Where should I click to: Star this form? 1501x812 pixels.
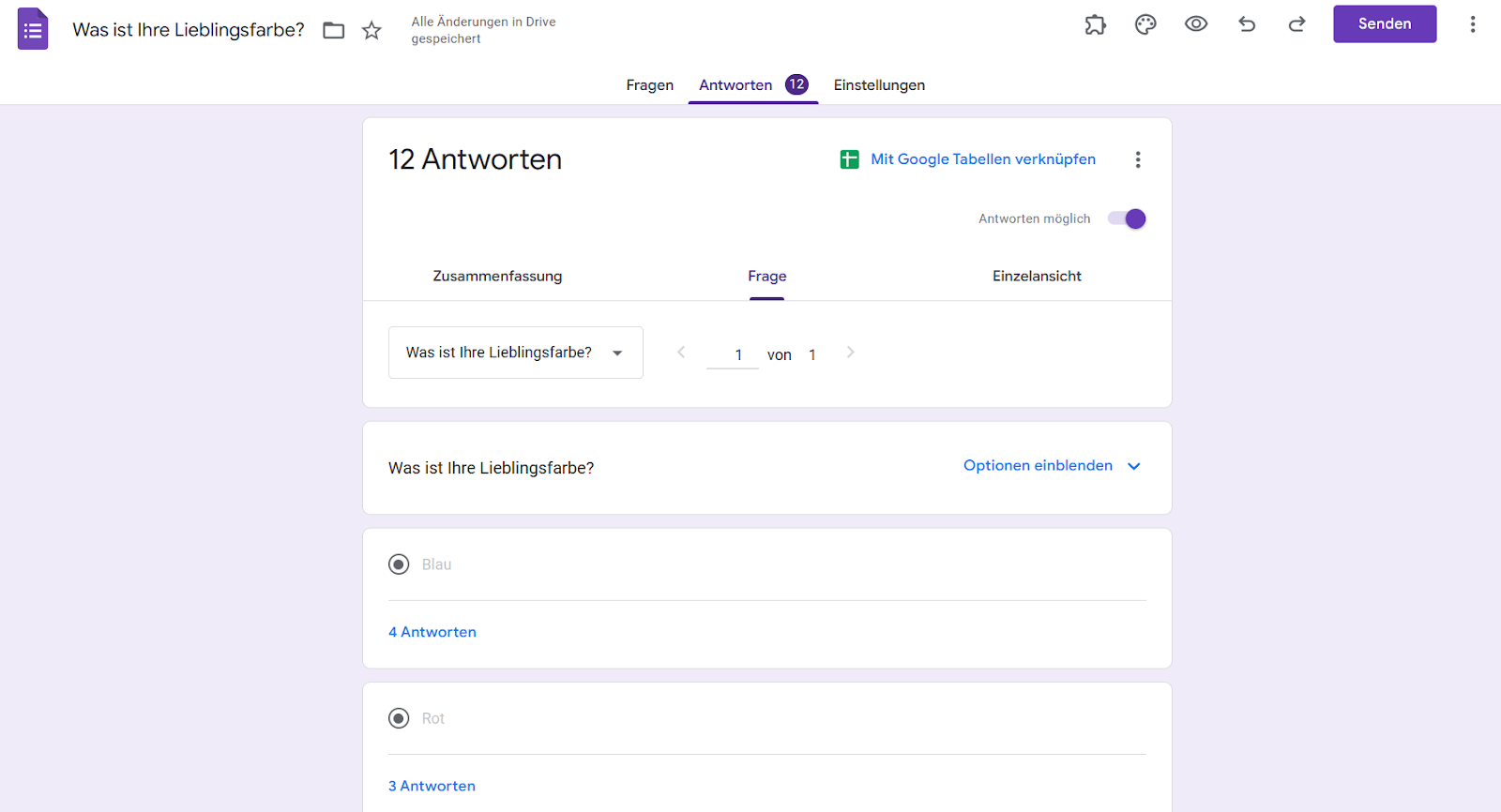[x=371, y=30]
